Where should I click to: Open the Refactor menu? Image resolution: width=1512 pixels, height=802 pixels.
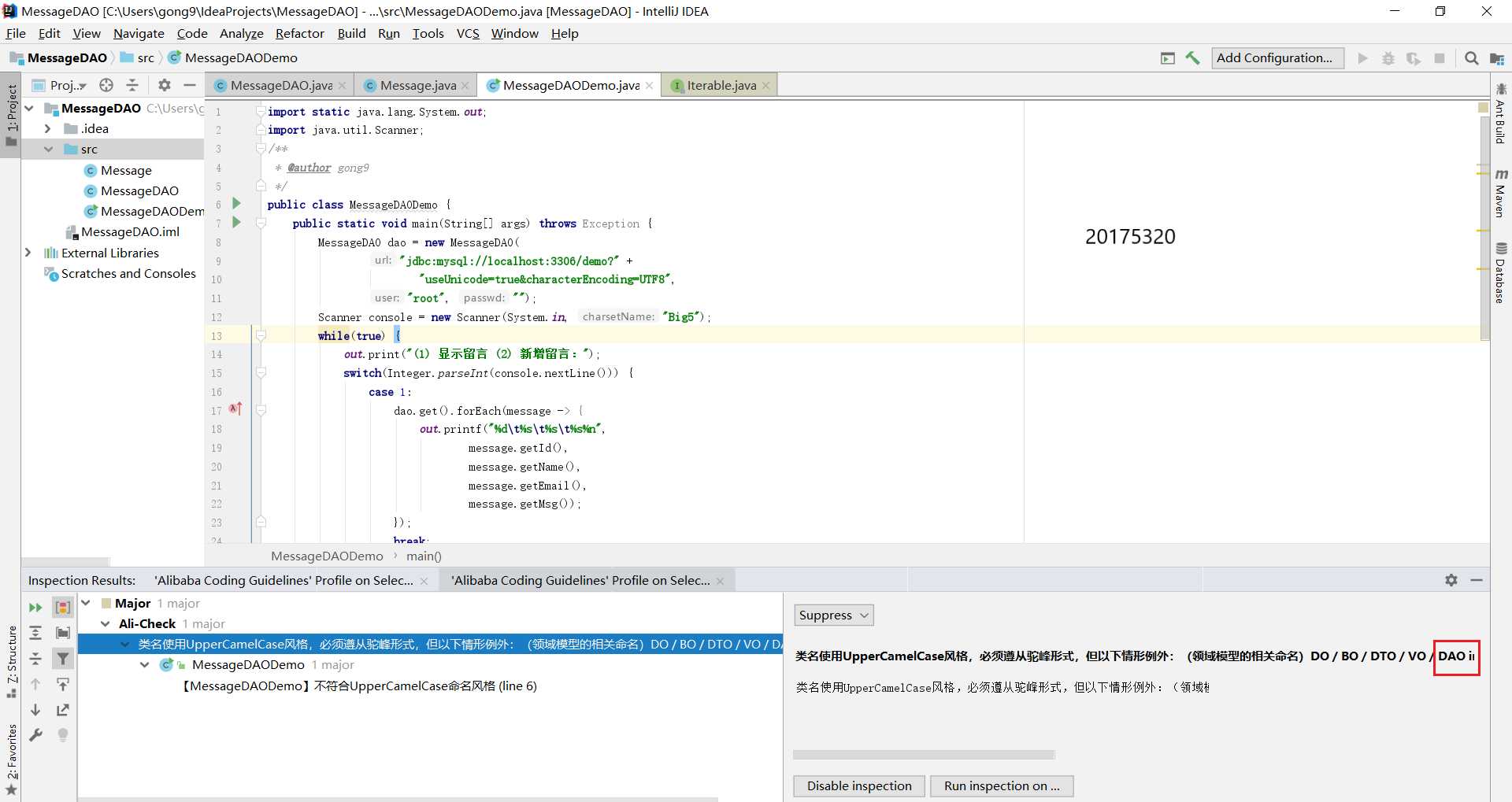pos(300,33)
